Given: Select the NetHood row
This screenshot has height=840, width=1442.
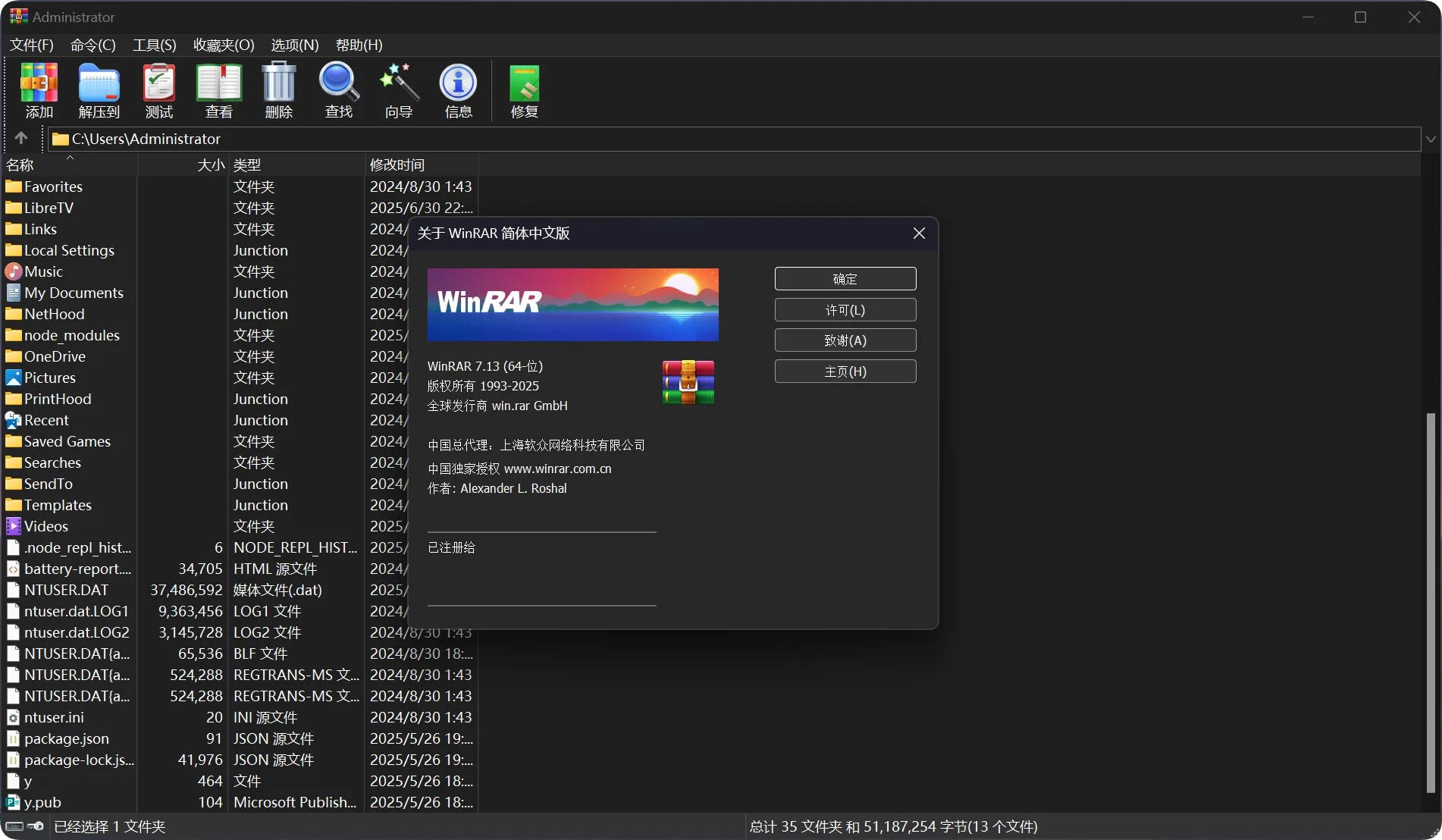Looking at the screenshot, I should pyautogui.click(x=205, y=314).
